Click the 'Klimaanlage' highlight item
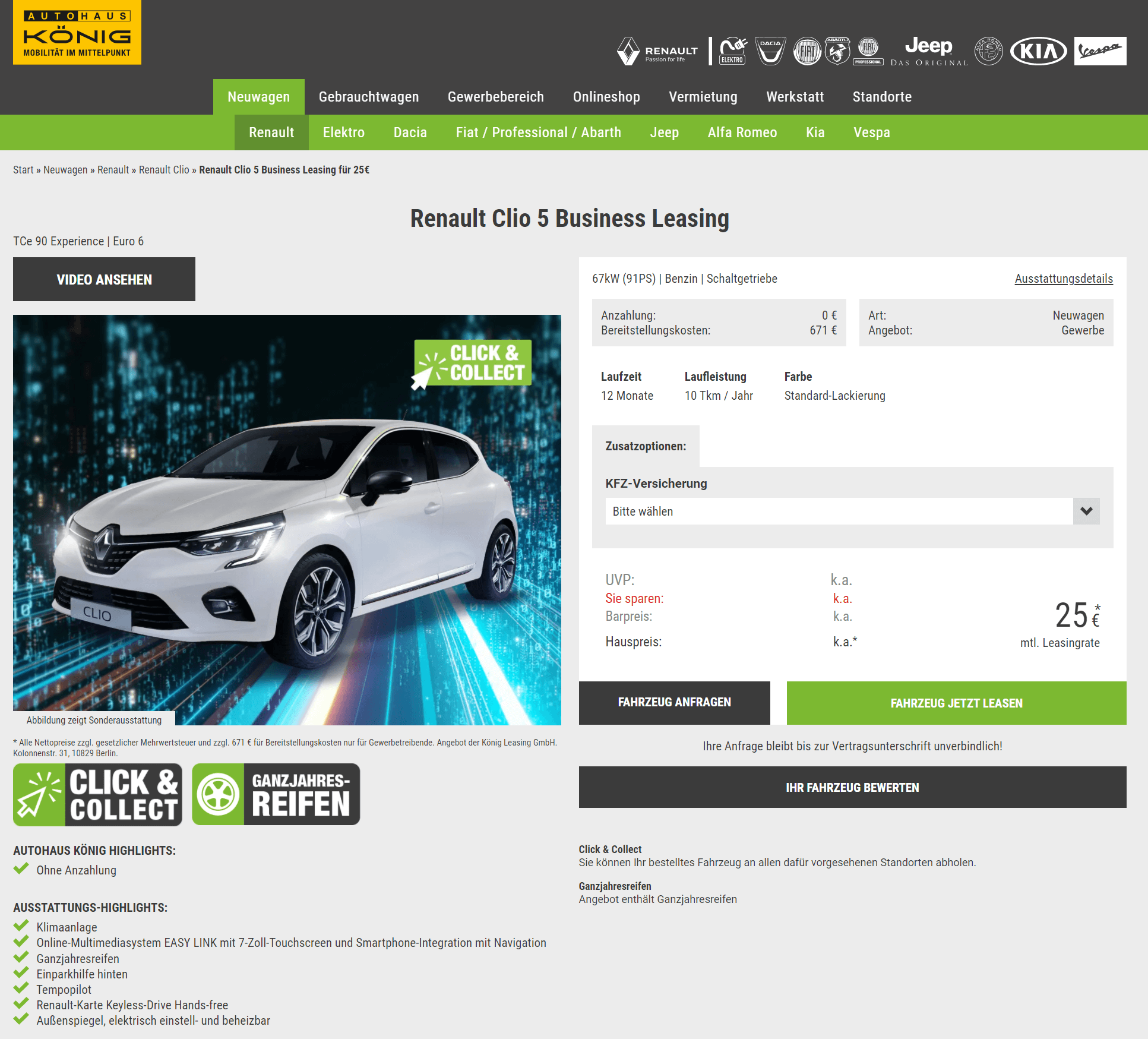 67,927
